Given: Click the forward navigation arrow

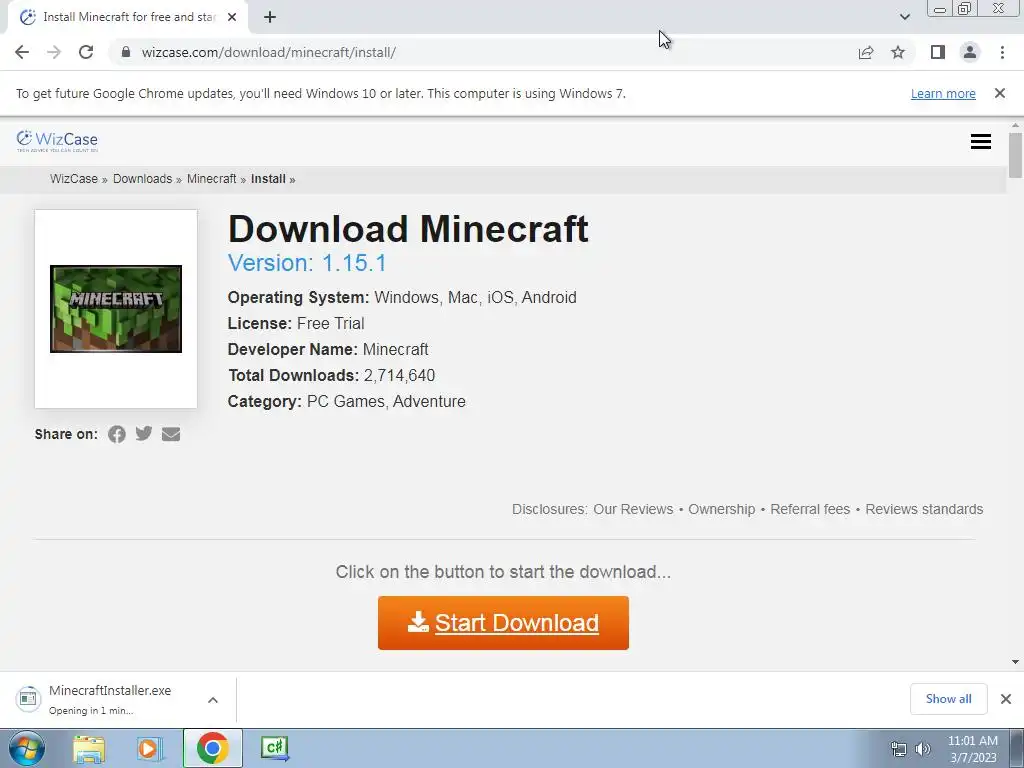Looking at the screenshot, I should (54, 52).
